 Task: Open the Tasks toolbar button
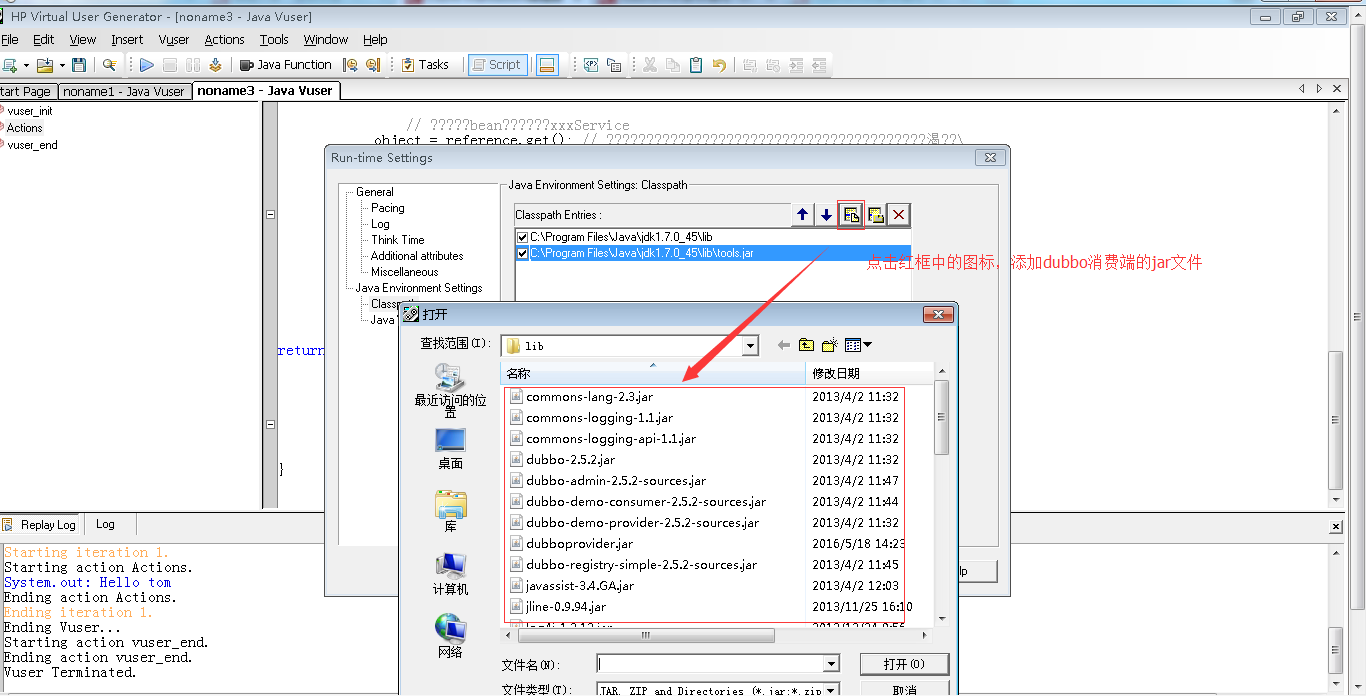coord(425,65)
